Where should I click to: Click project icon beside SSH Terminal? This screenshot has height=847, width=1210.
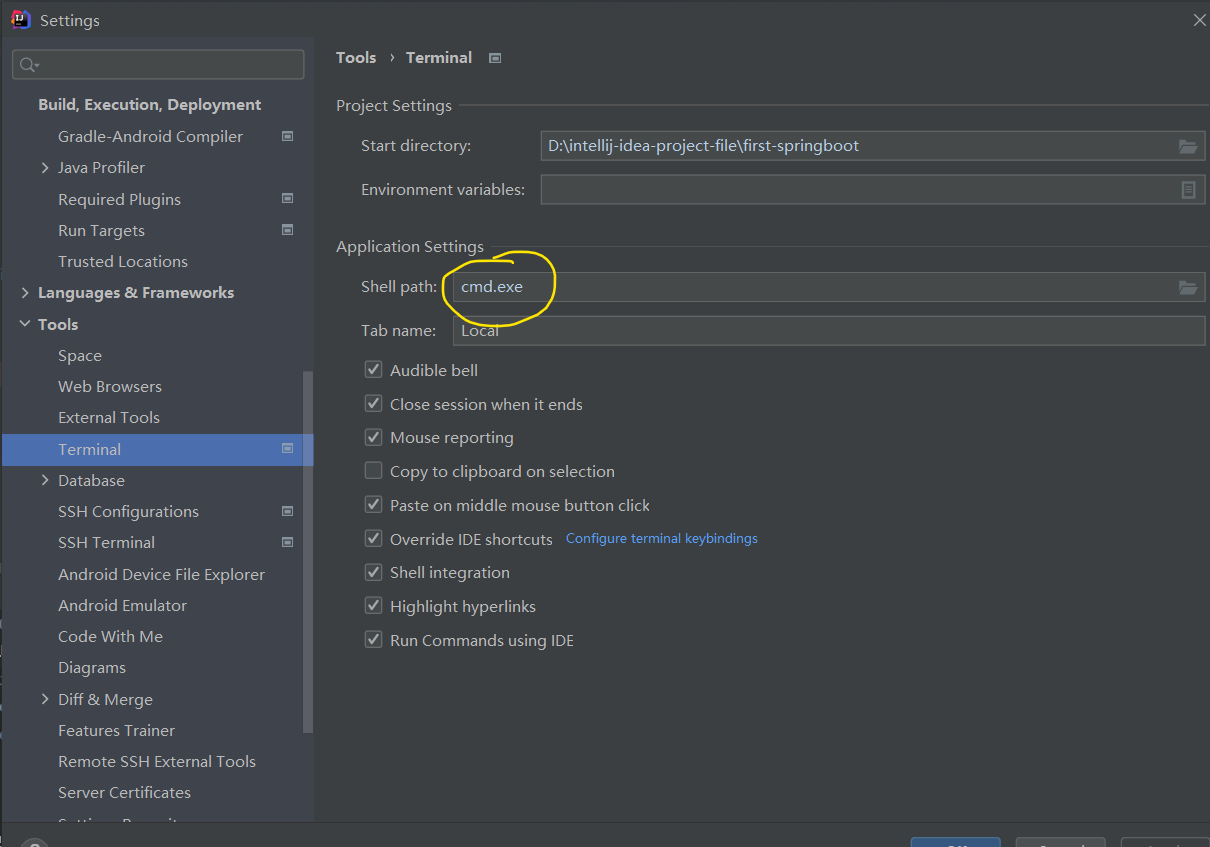[288, 542]
